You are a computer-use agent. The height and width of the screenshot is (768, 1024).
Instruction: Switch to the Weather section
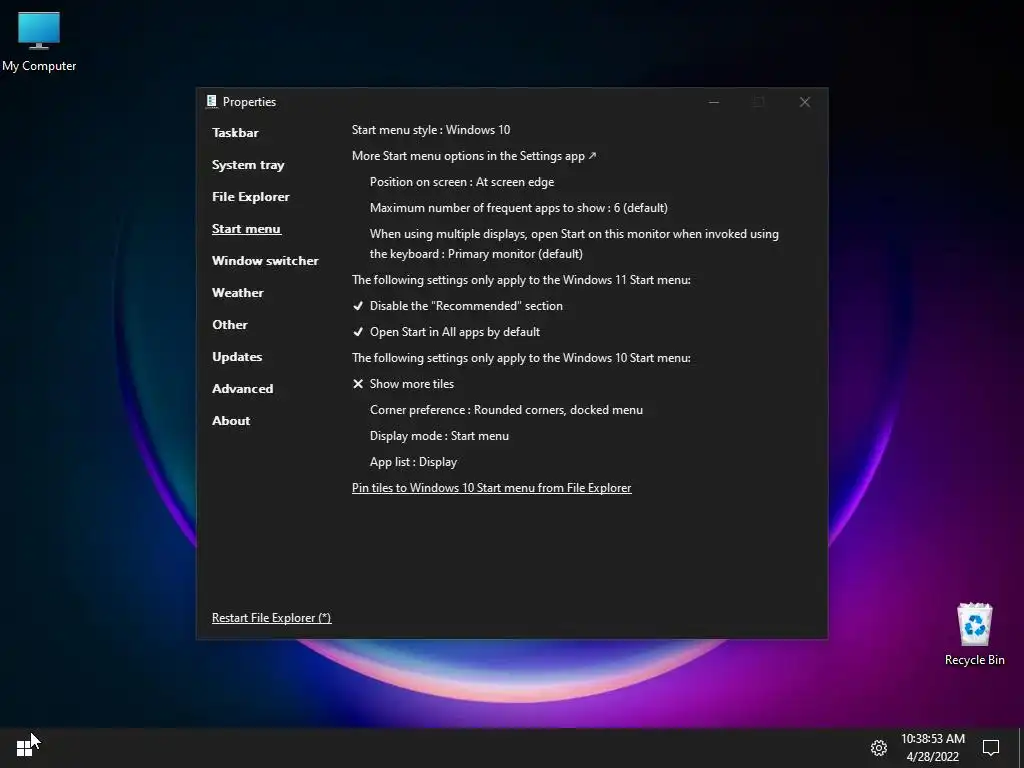[238, 293]
